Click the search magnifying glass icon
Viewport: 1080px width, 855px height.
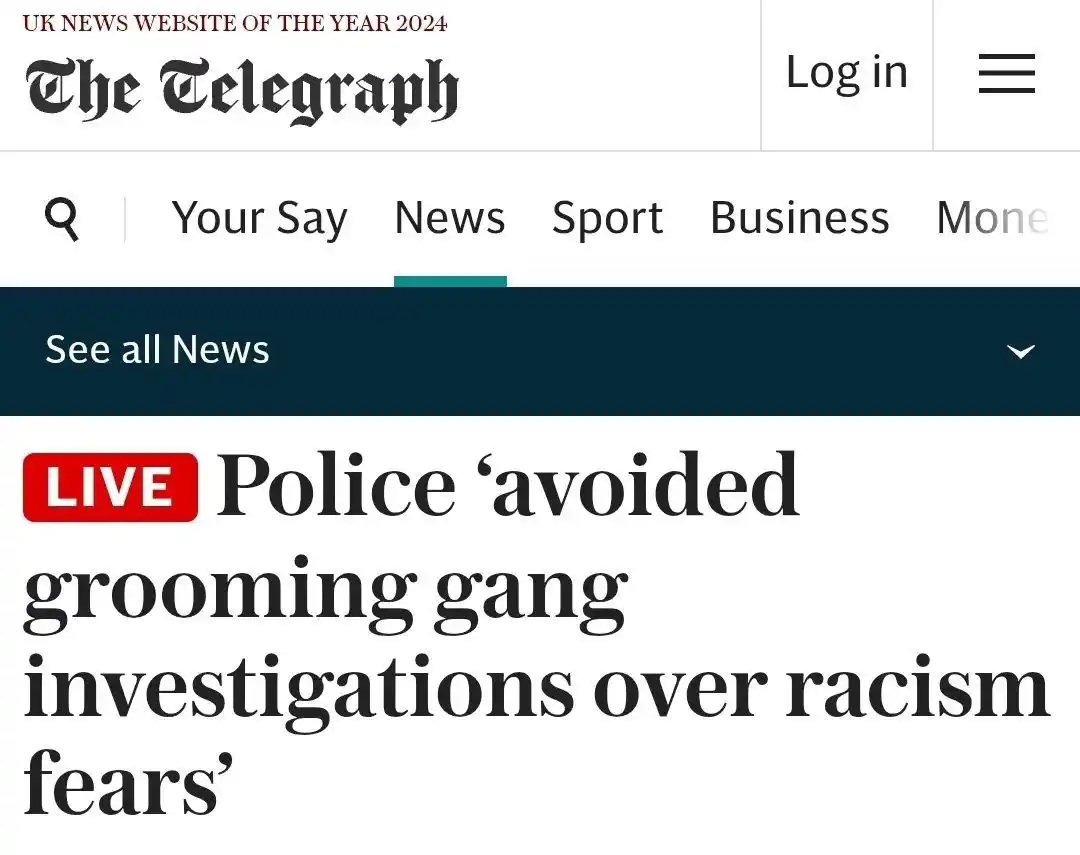(62, 218)
